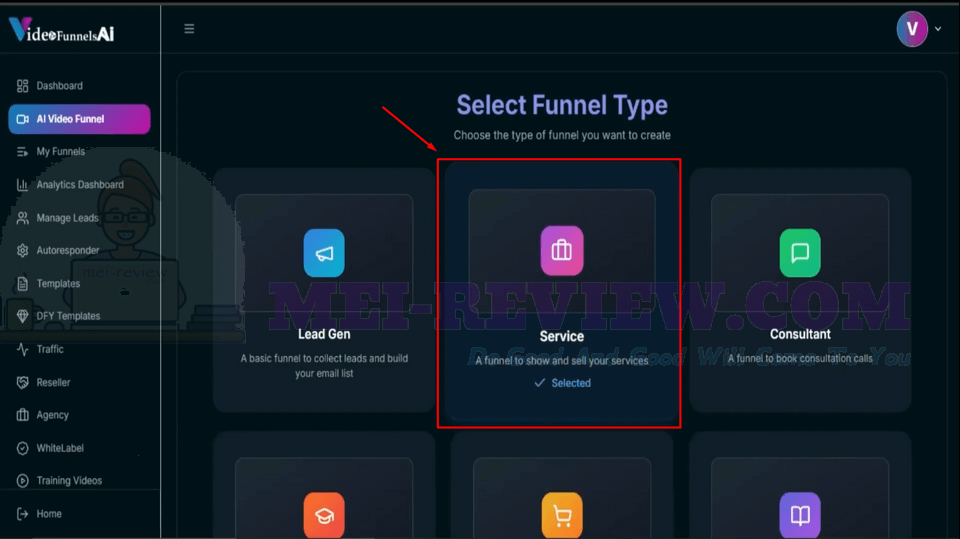Click the Traffic pulse icon

tap(23, 349)
